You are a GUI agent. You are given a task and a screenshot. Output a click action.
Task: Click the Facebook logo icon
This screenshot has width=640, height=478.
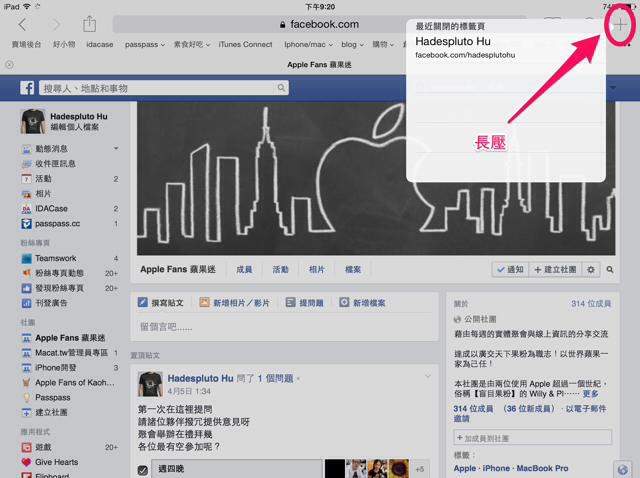[x=27, y=88]
